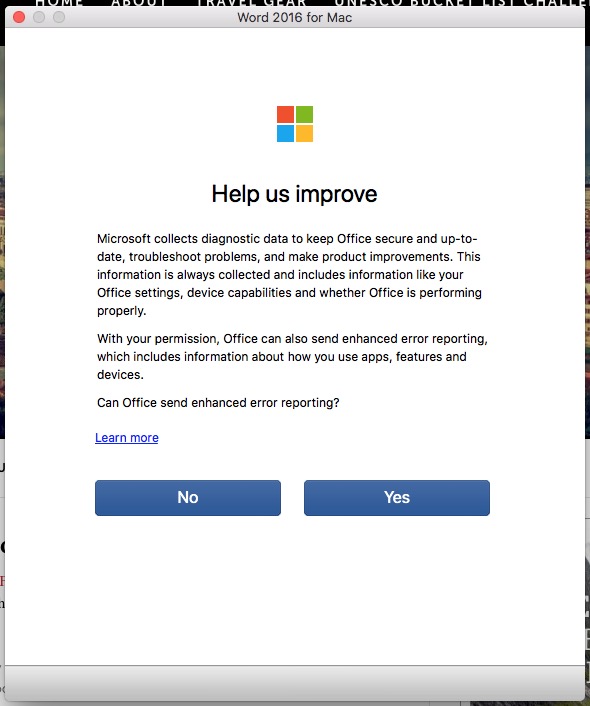Click the question Can Office send enhanced error reporting
Screen dimensions: 590x706
click(x=218, y=403)
